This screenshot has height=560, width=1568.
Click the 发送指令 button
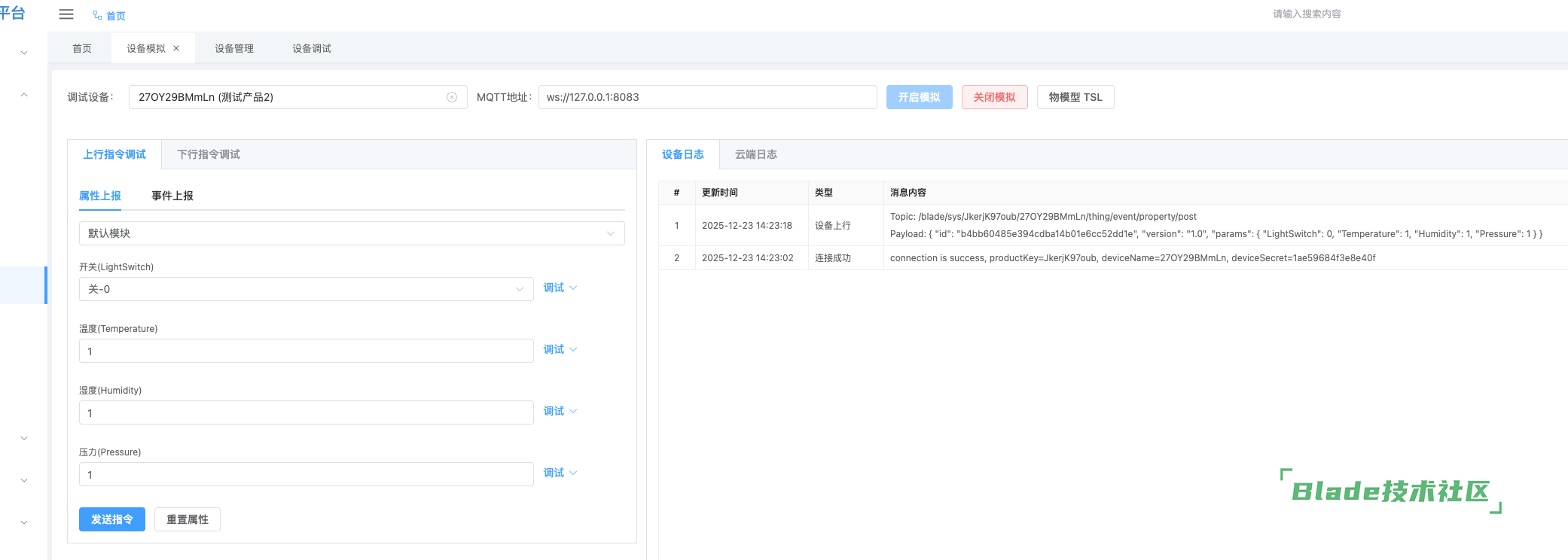pos(112,519)
